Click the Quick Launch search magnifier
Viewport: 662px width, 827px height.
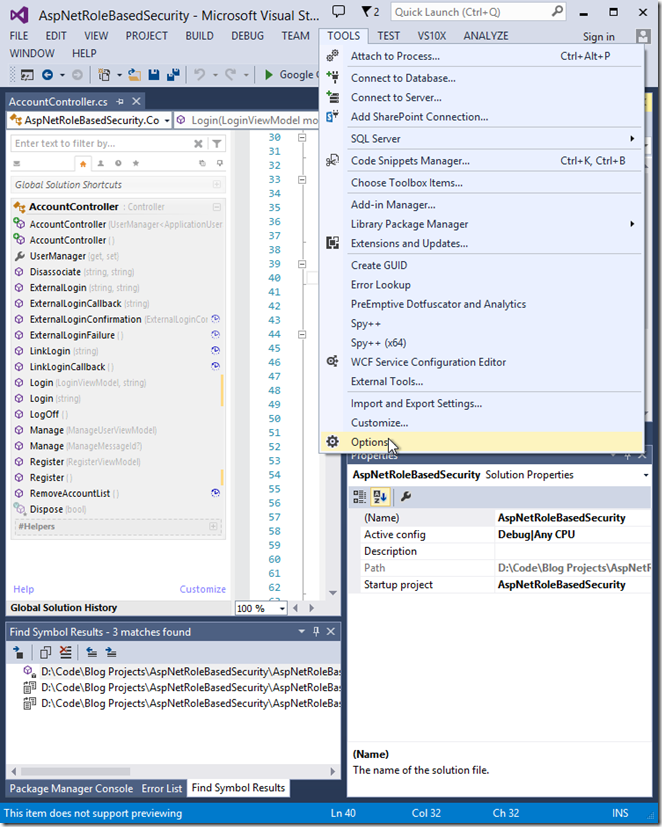pyautogui.click(x=557, y=11)
